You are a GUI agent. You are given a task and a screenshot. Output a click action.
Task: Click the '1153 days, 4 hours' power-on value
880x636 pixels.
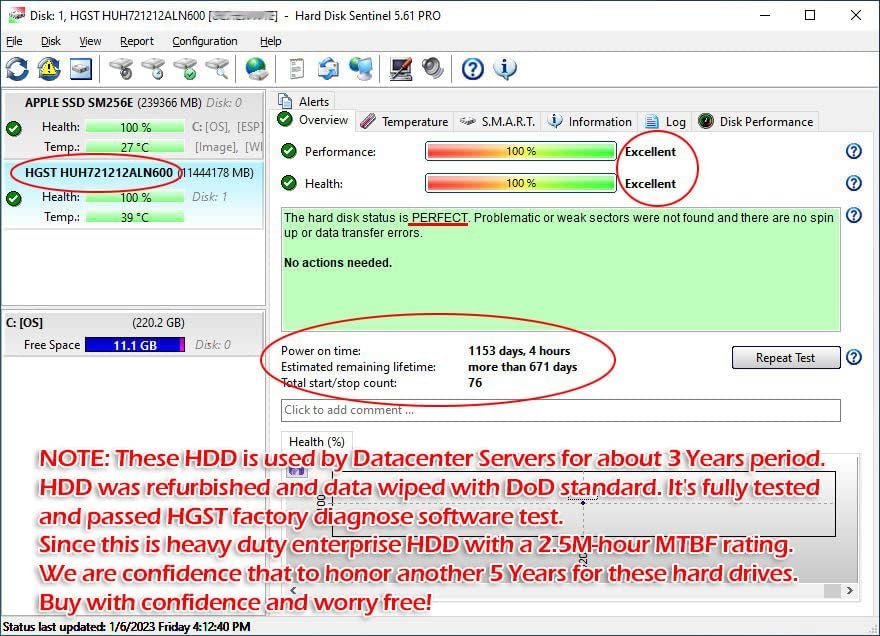coord(519,351)
